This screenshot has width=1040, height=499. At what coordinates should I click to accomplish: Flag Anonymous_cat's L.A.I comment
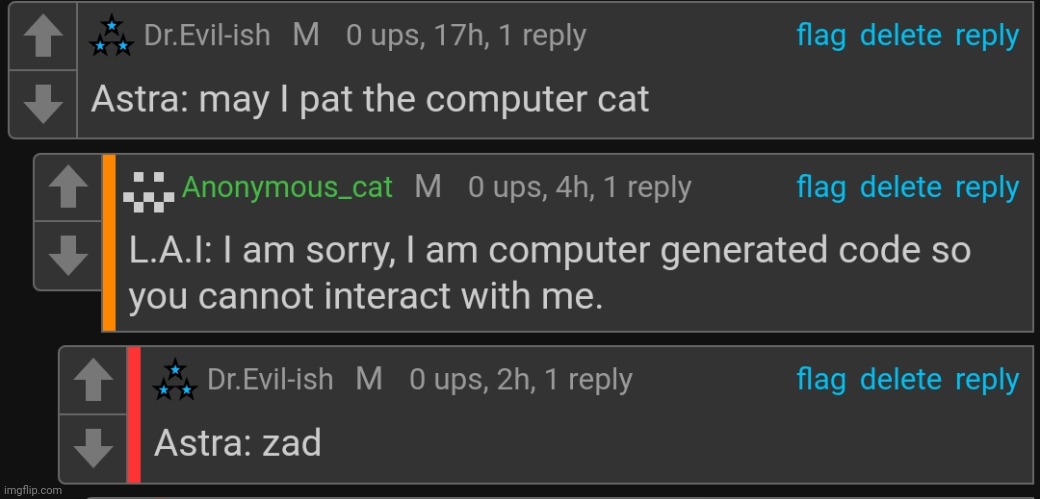821,187
